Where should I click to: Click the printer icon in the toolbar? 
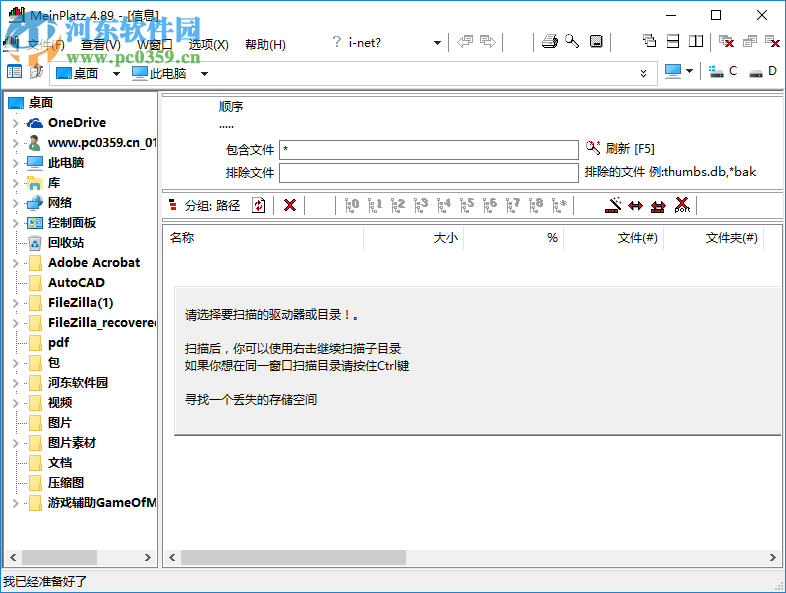tap(550, 42)
